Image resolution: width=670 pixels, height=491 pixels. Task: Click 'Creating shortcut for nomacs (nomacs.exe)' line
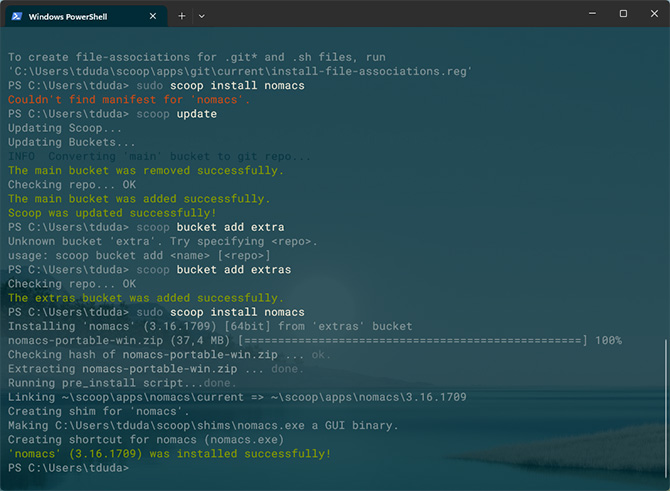[x=146, y=439]
